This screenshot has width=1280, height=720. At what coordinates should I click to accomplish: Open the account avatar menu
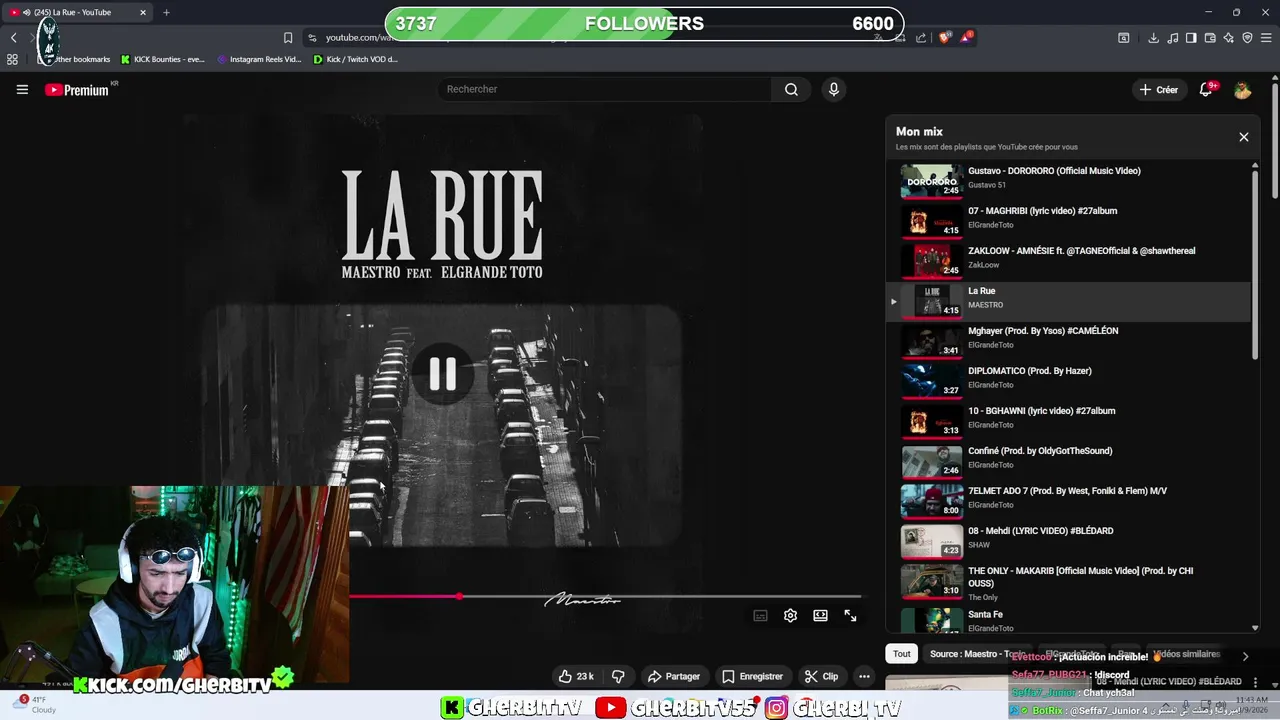tap(1242, 90)
